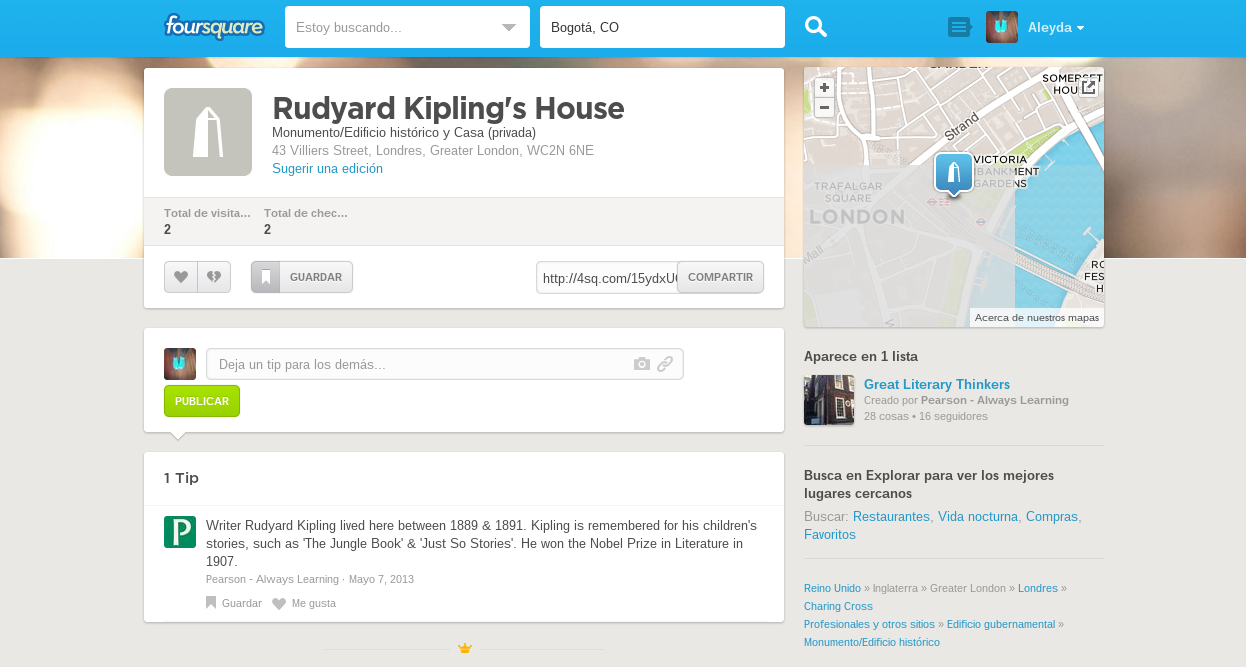1246x667 pixels.
Task: Open the 'Estoy buscando' dropdown arrow
Action: (509, 28)
